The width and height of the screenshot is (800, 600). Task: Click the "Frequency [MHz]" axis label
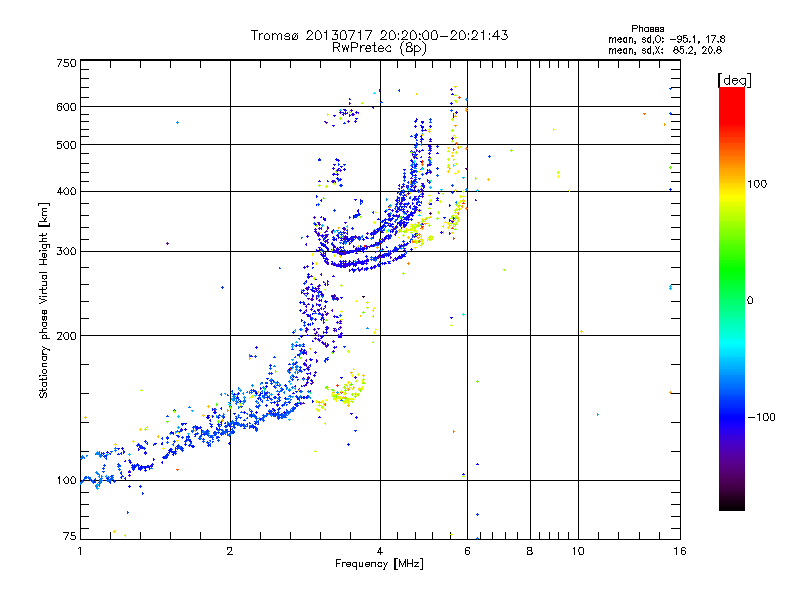click(x=379, y=564)
